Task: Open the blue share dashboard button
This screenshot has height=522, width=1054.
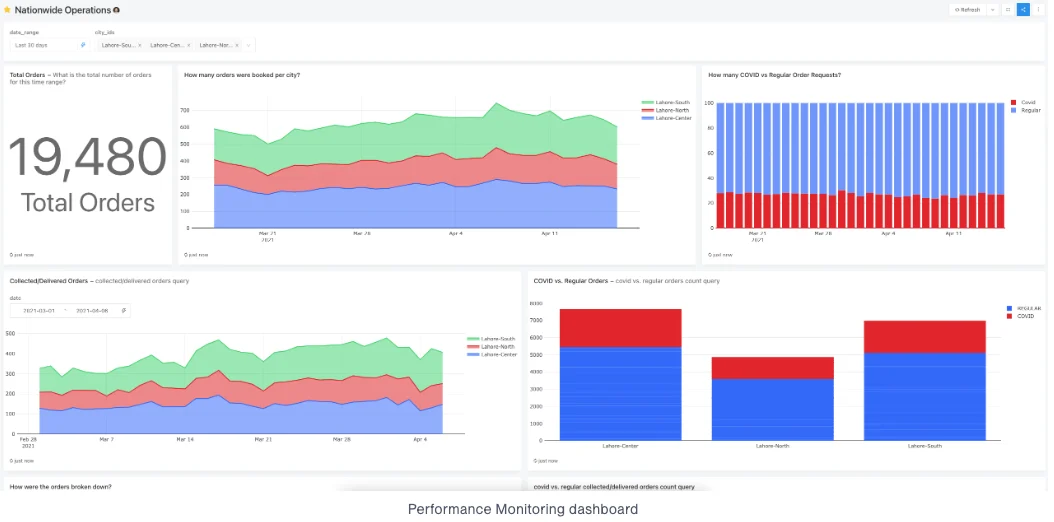Action: [x=1023, y=9]
